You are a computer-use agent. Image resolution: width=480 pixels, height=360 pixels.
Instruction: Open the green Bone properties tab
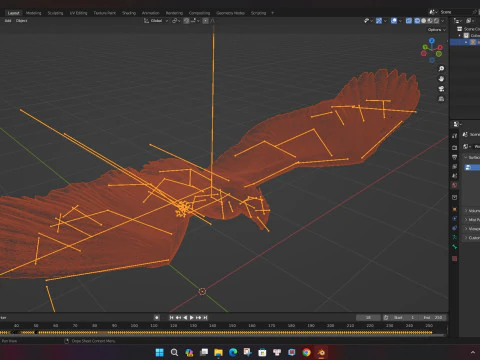click(x=454, y=247)
